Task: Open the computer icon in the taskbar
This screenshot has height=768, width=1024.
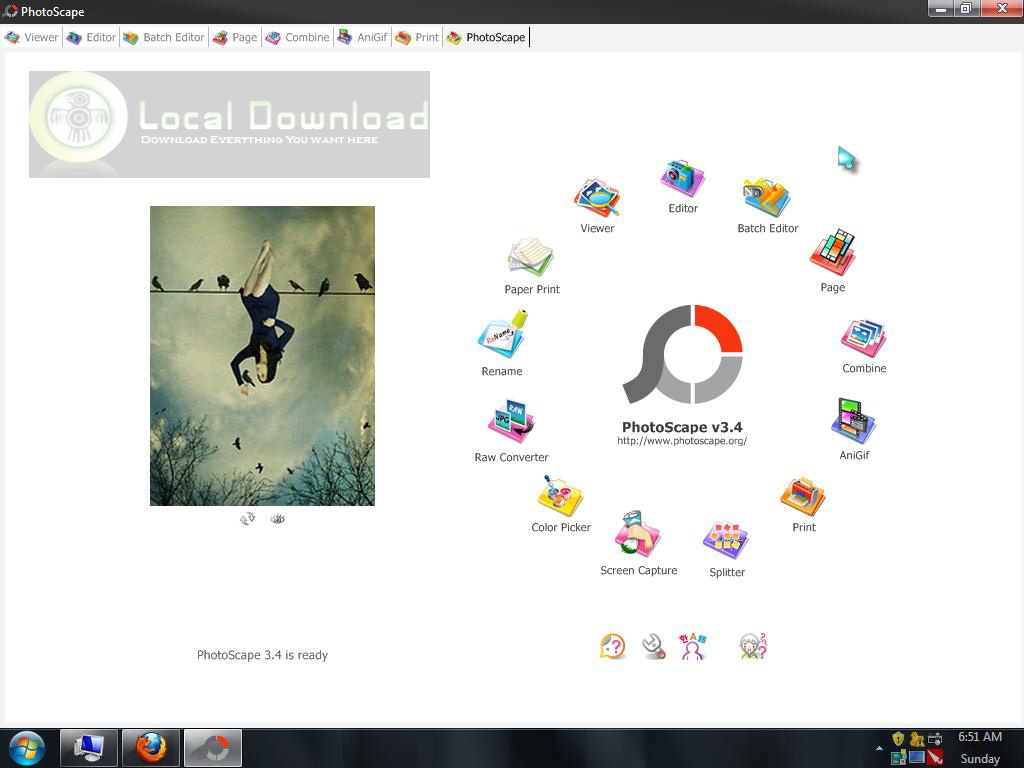Action: [89, 748]
